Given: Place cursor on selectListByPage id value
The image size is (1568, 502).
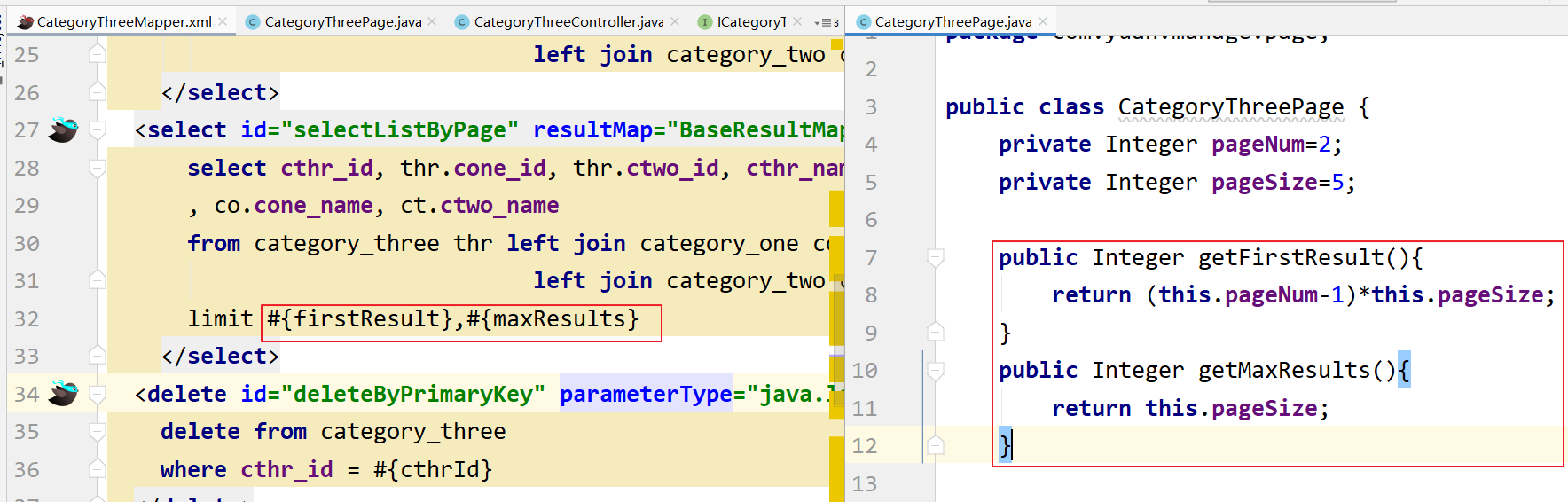Looking at the screenshot, I should 399,130.
